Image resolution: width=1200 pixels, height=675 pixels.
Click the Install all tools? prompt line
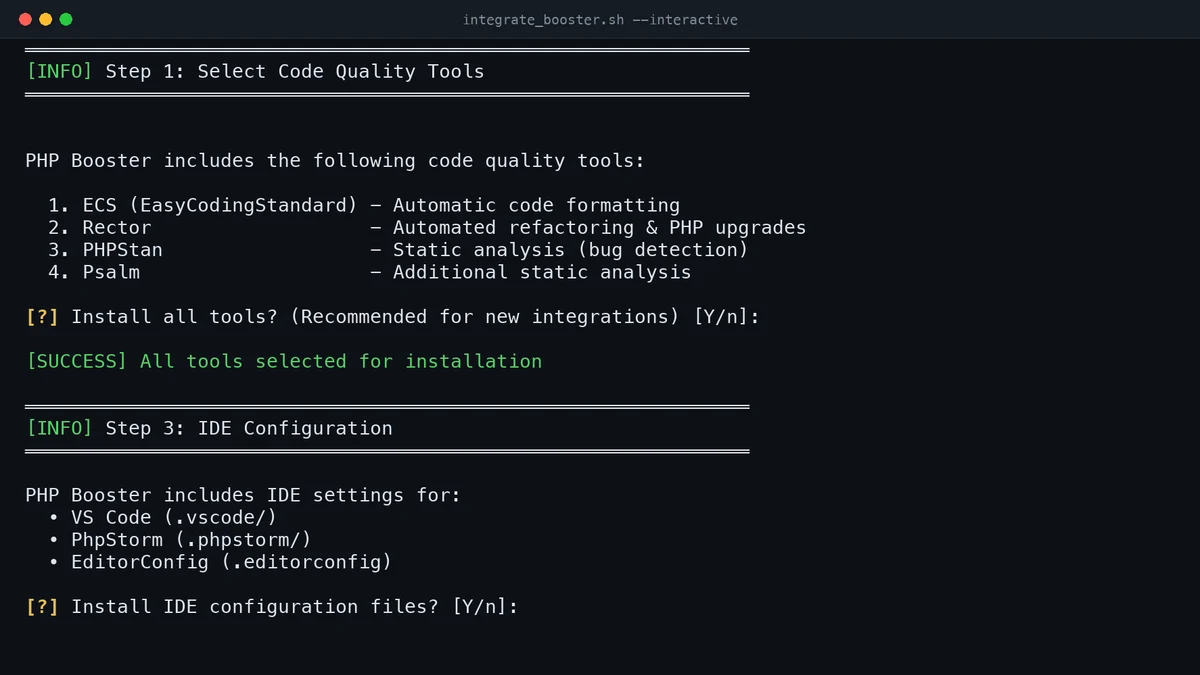click(393, 317)
